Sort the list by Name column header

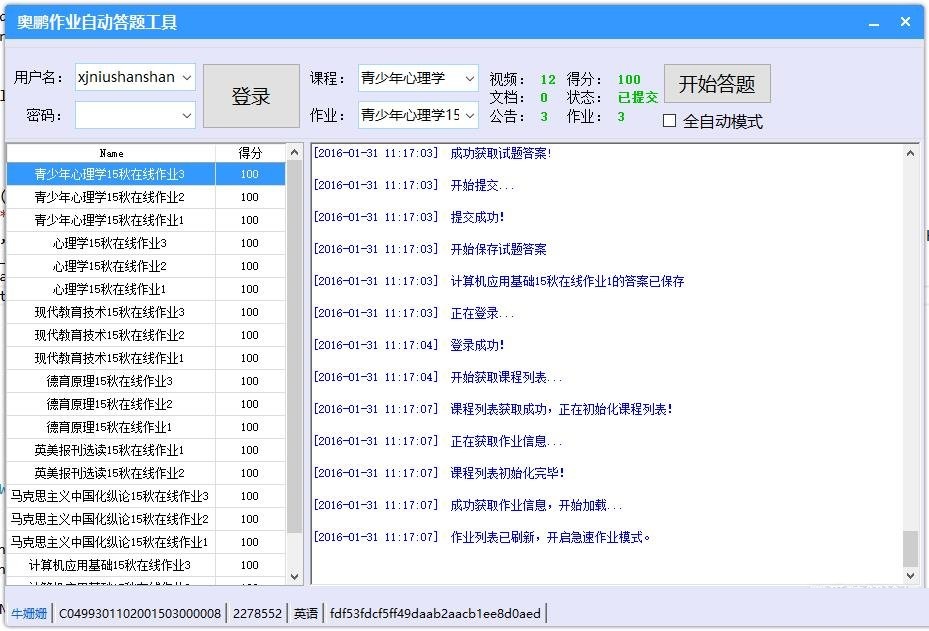point(110,153)
